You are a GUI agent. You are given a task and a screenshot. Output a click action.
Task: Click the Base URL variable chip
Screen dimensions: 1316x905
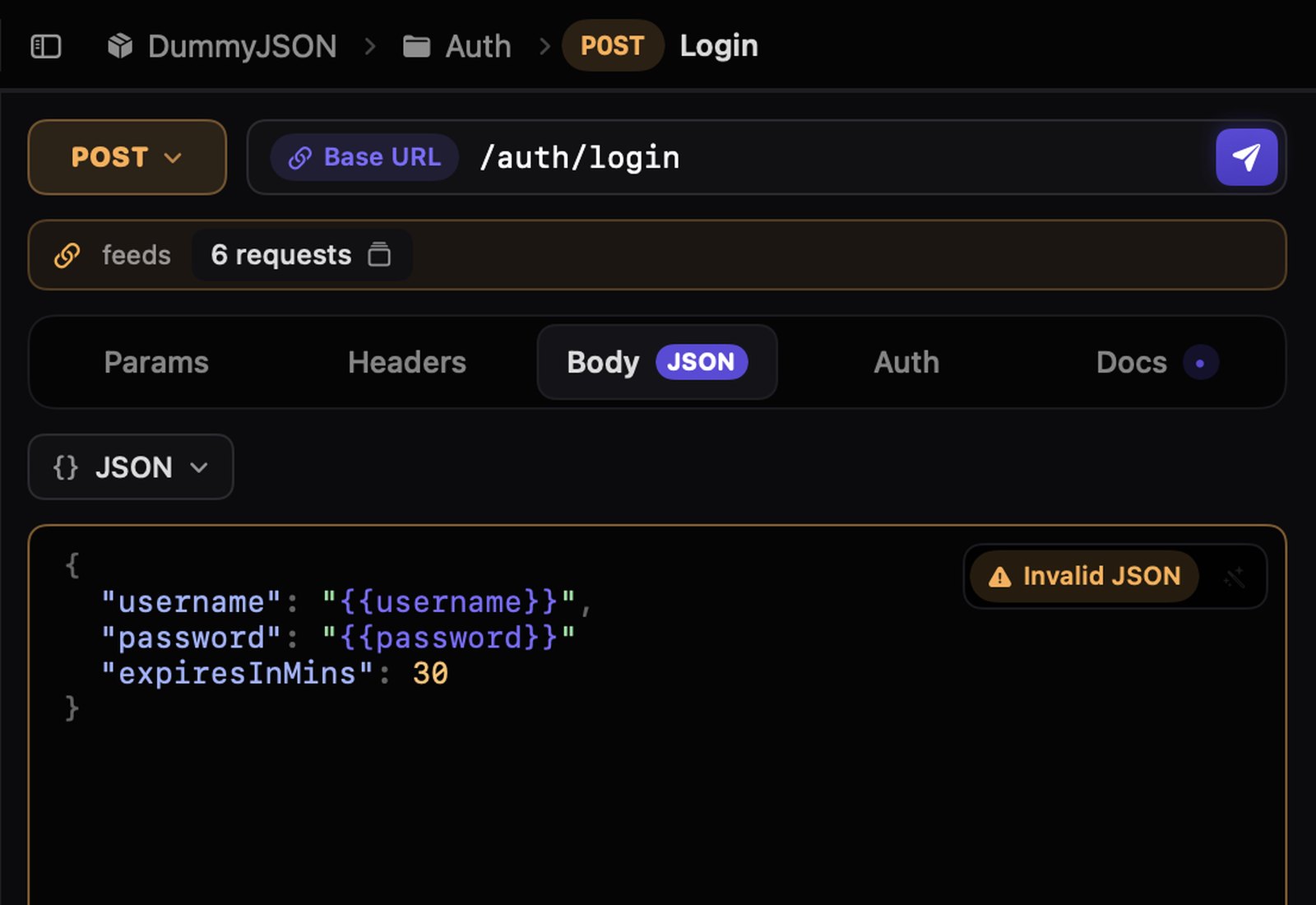pos(365,157)
